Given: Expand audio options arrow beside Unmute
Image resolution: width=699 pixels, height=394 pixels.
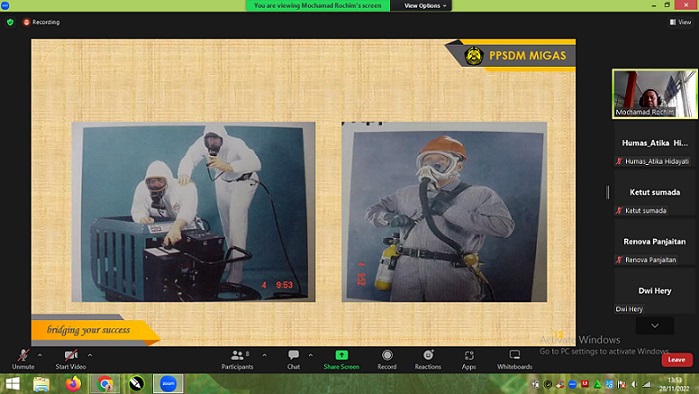Looking at the screenshot, I should coord(40,355).
